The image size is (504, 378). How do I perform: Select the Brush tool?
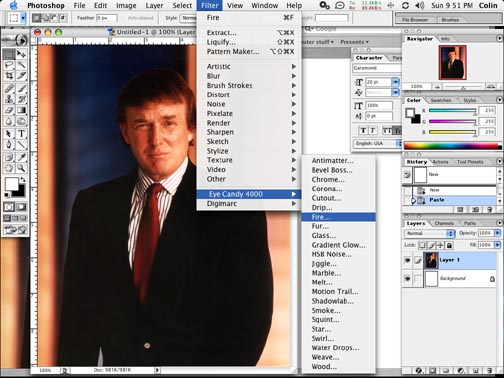[21, 89]
